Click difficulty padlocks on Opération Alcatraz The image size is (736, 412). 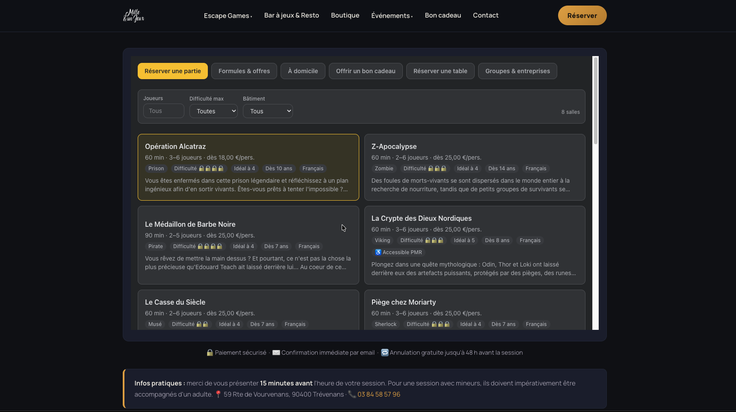pyautogui.click(x=211, y=168)
